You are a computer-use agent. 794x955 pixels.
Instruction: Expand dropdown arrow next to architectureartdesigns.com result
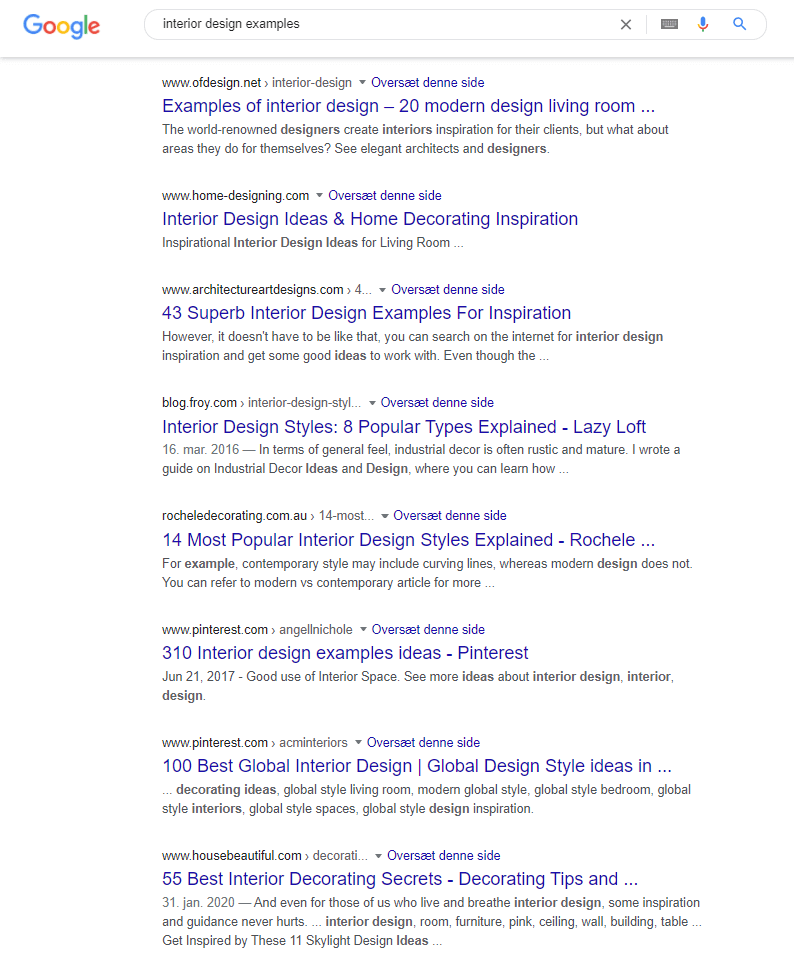click(382, 290)
